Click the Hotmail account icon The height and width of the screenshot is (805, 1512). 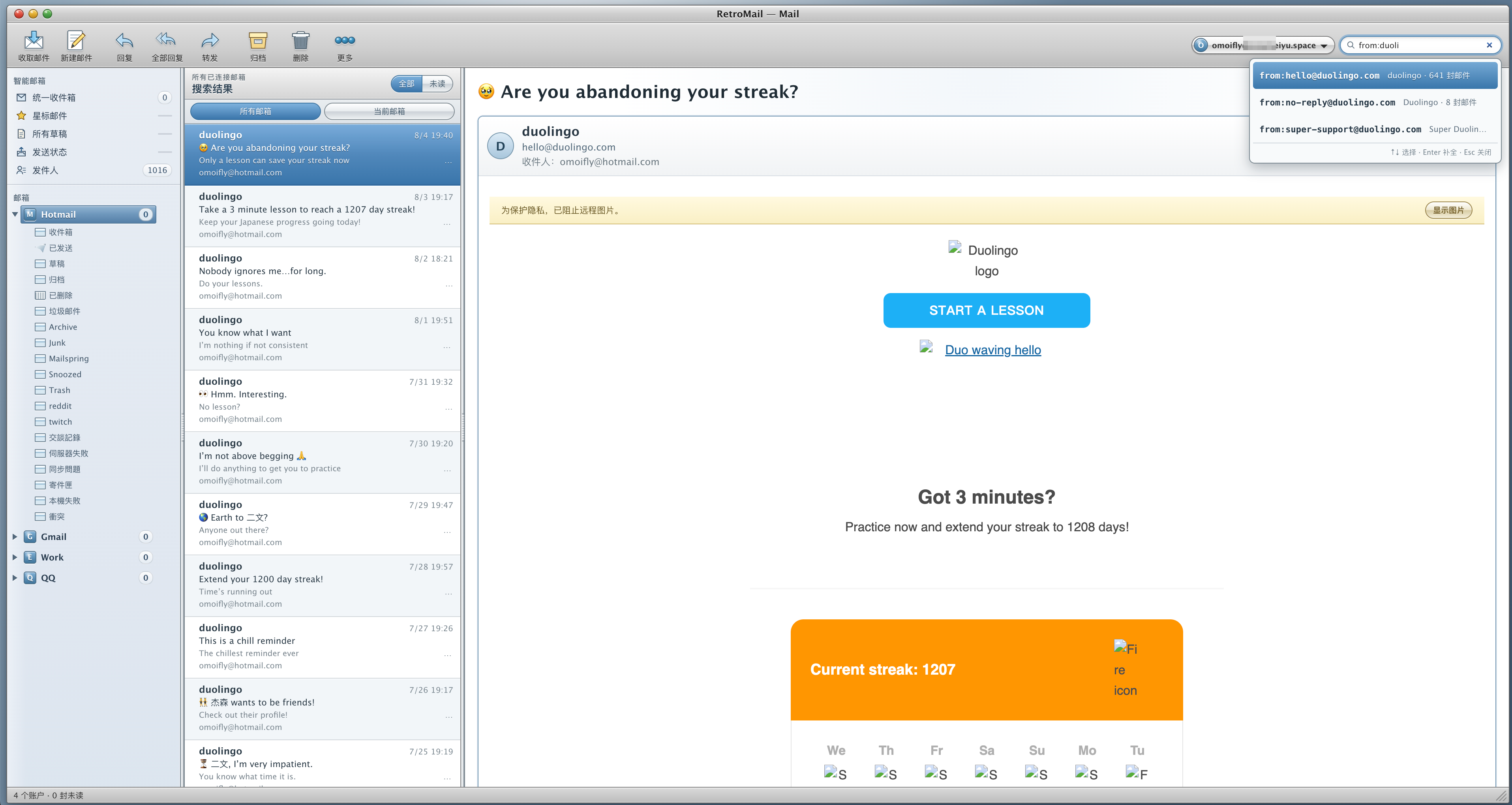click(x=30, y=215)
